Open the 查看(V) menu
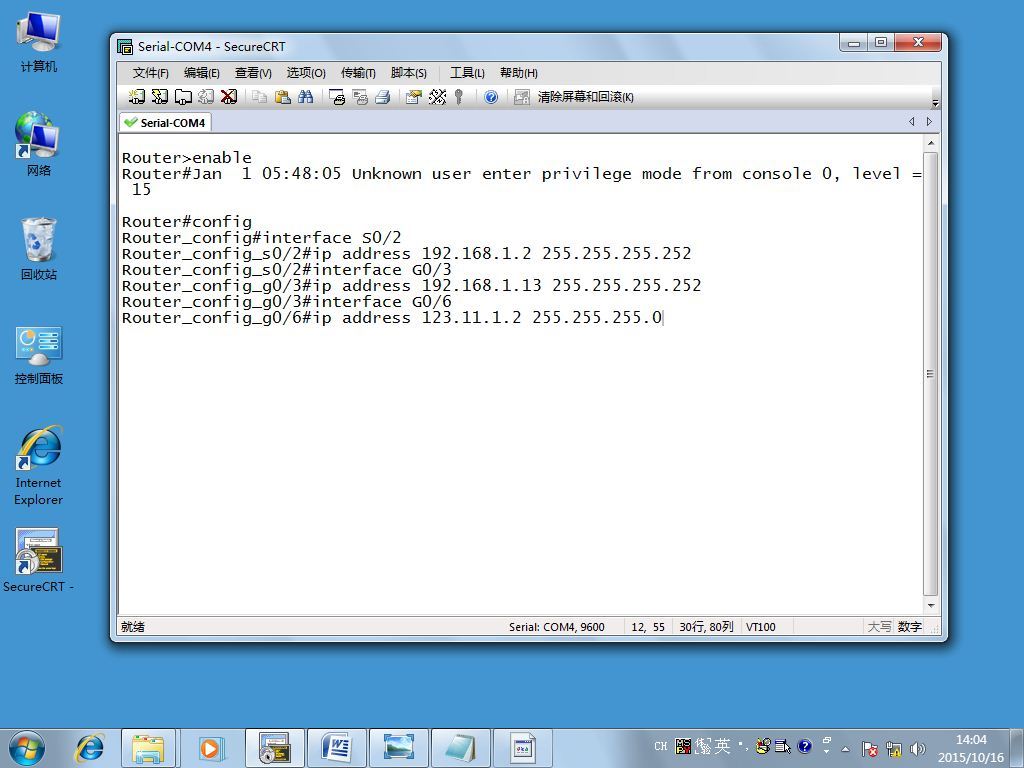This screenshot has width=1024, height=768. tap(253, 72)
